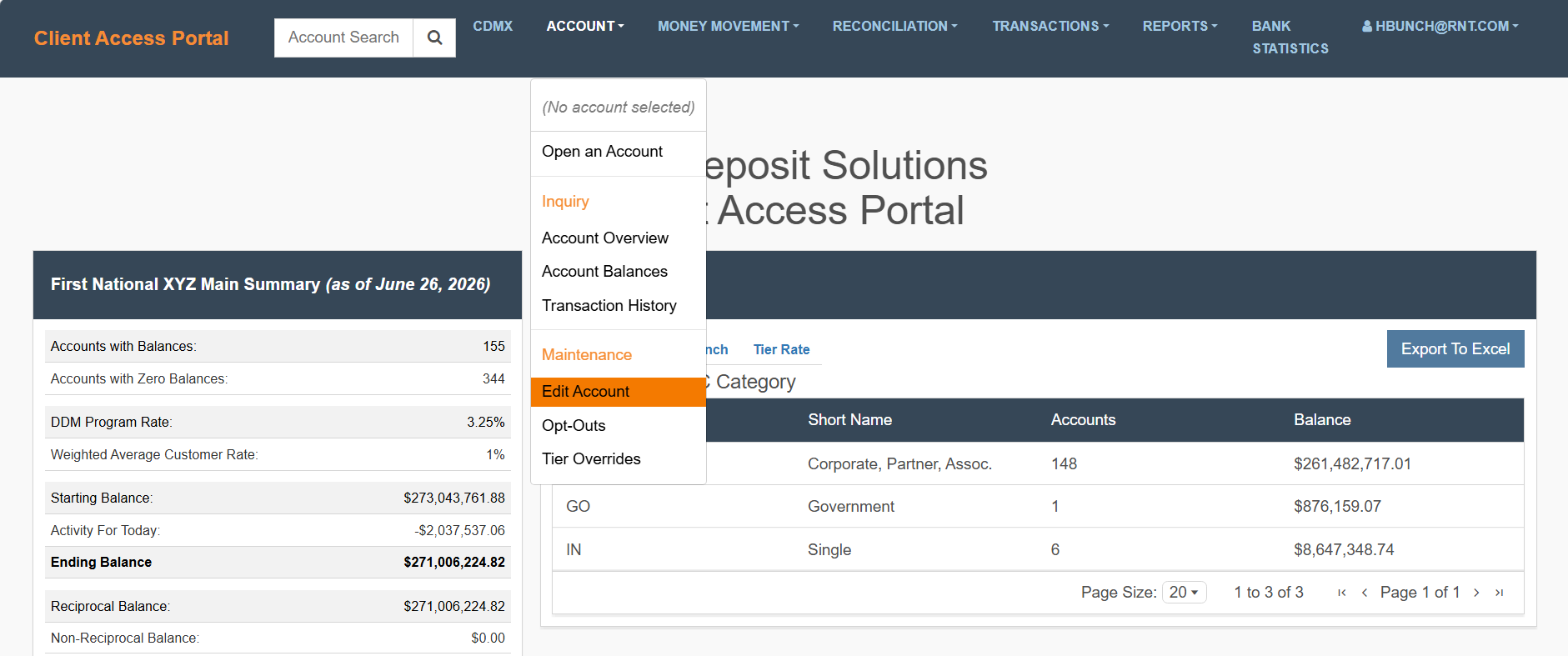Click the Activity For Today amount
Screen dimensions: 1568x656
460,531
